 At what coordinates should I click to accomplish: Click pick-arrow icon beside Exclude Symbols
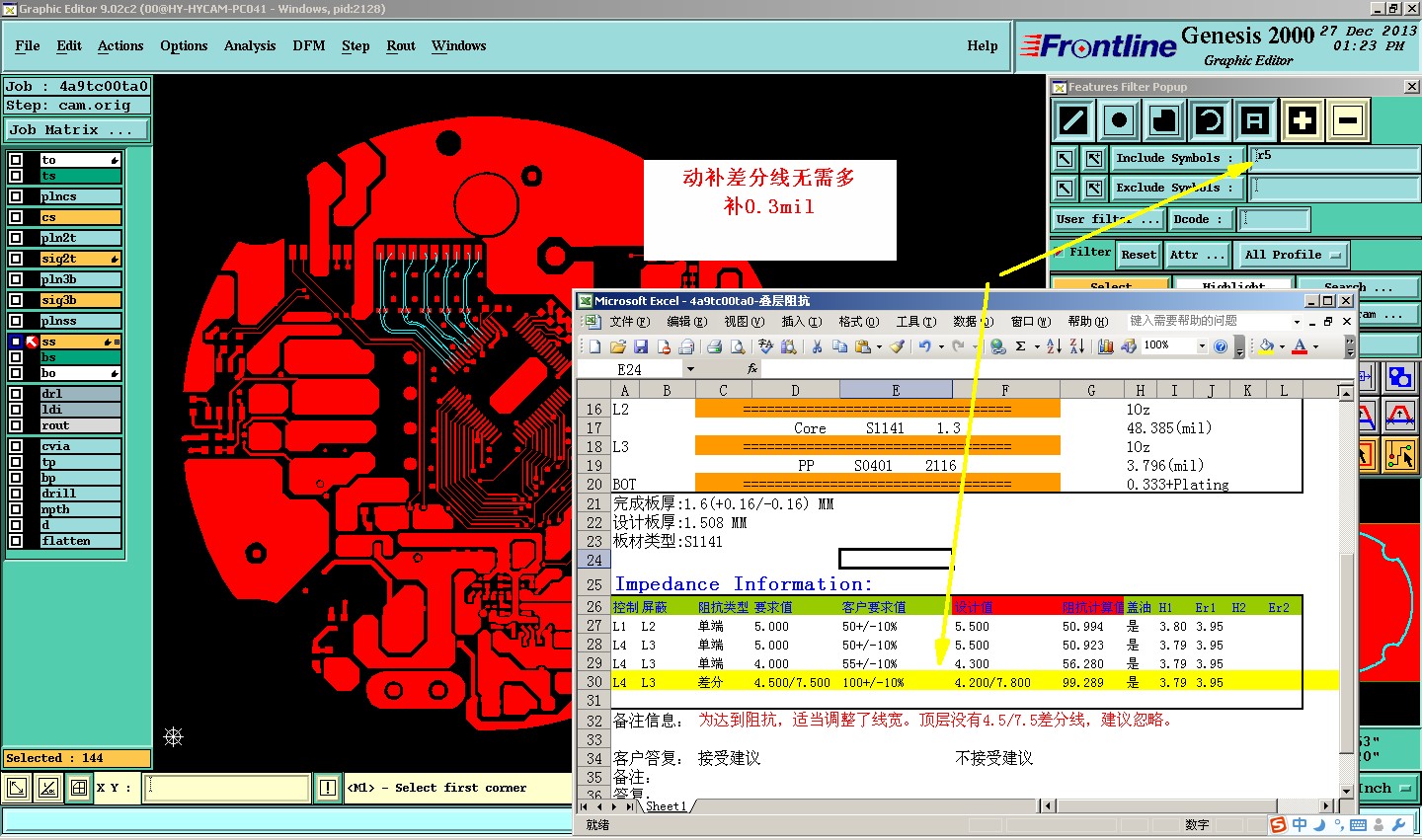[x=1064, y=188]
